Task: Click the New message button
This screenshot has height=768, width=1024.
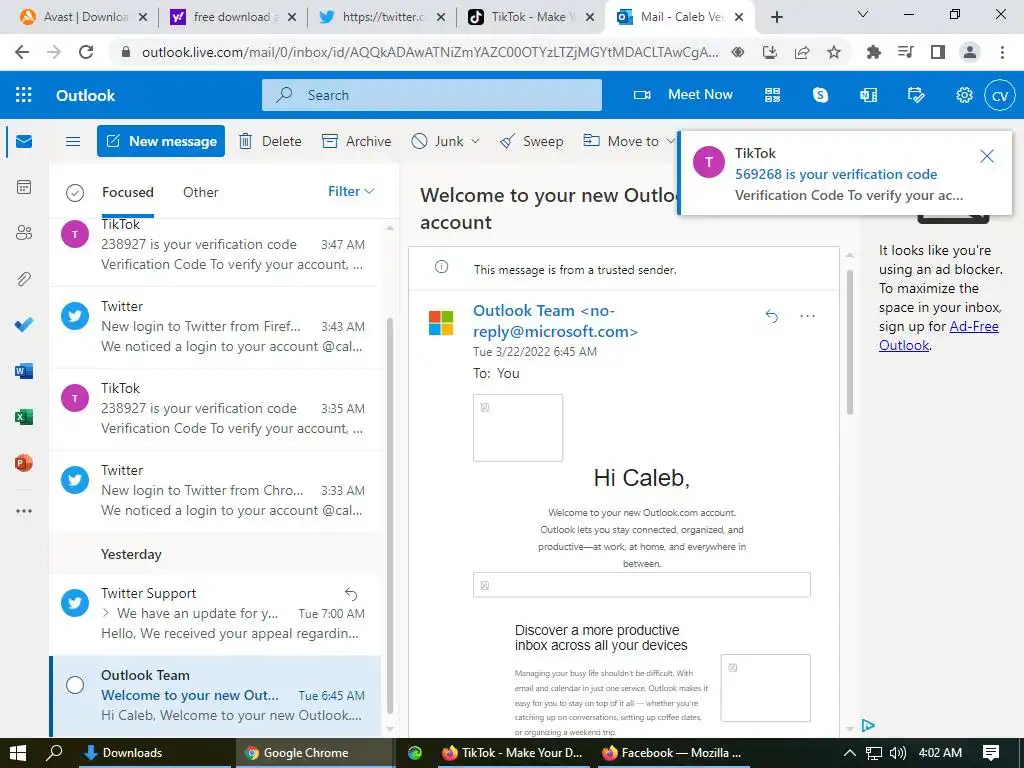Action: pos(161,141)
